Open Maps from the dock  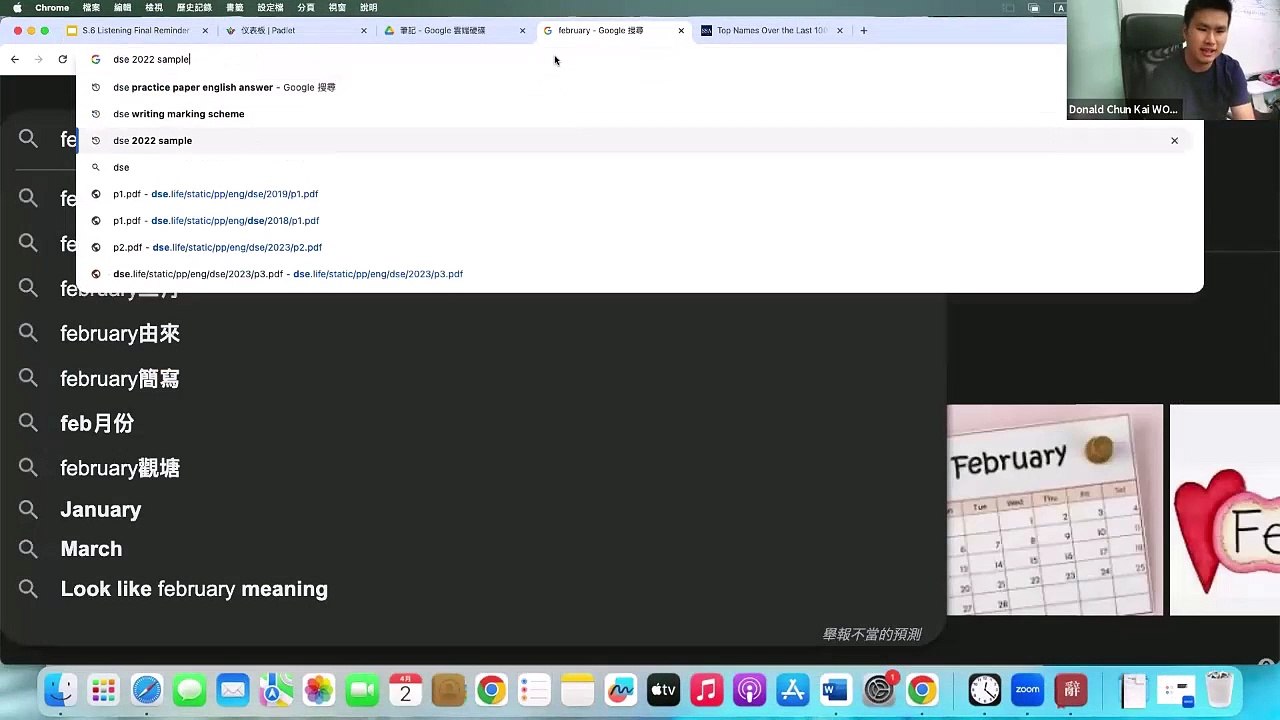pos(276,690)
